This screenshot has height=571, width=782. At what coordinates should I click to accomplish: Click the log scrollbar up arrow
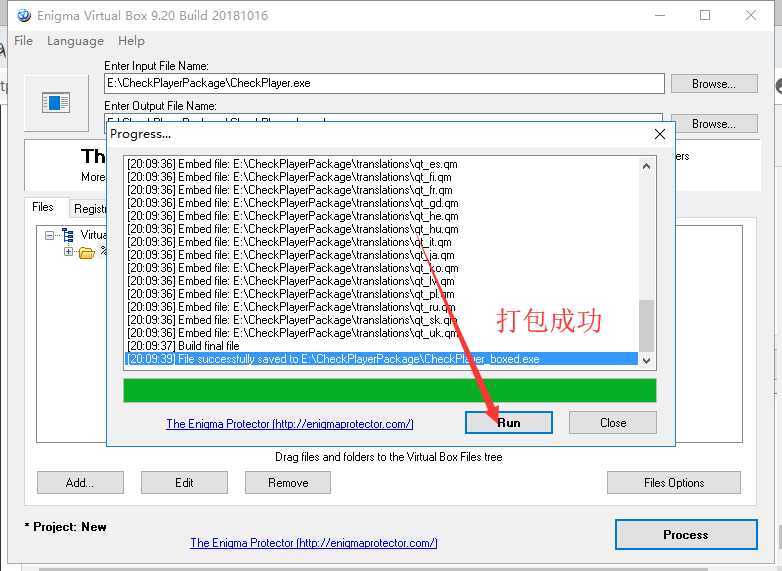click(x=646, y=167)
